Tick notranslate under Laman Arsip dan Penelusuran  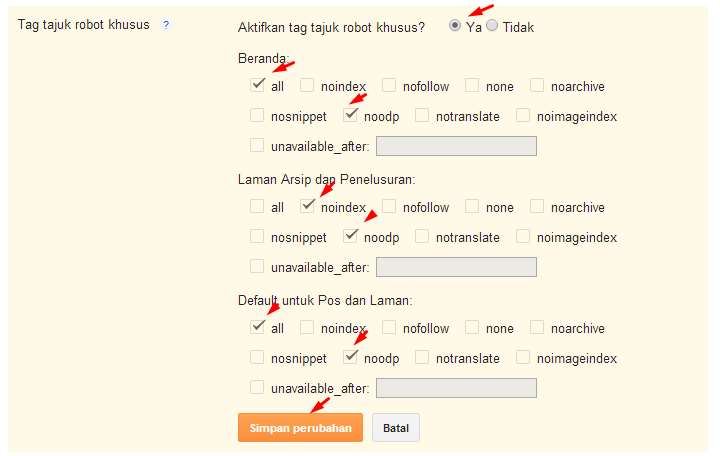point(422,236)
